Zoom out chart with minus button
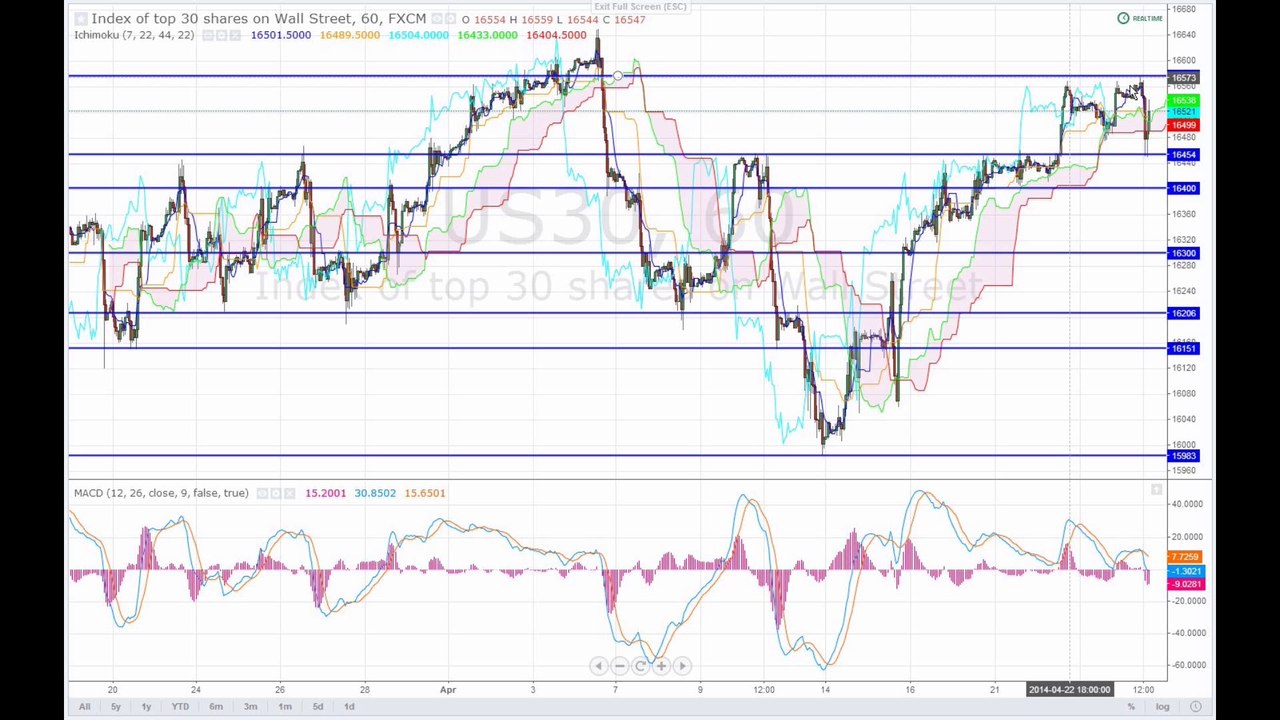The width and height of the screenshot is (1280, 720). pos(619,666)
